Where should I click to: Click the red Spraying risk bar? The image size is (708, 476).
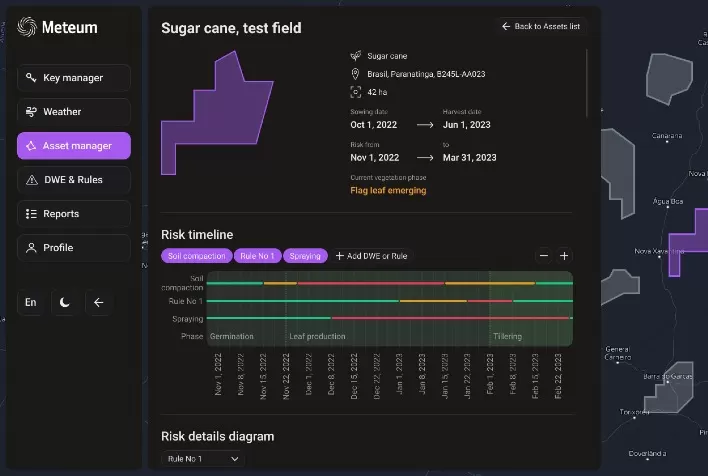tap(450, 318)
